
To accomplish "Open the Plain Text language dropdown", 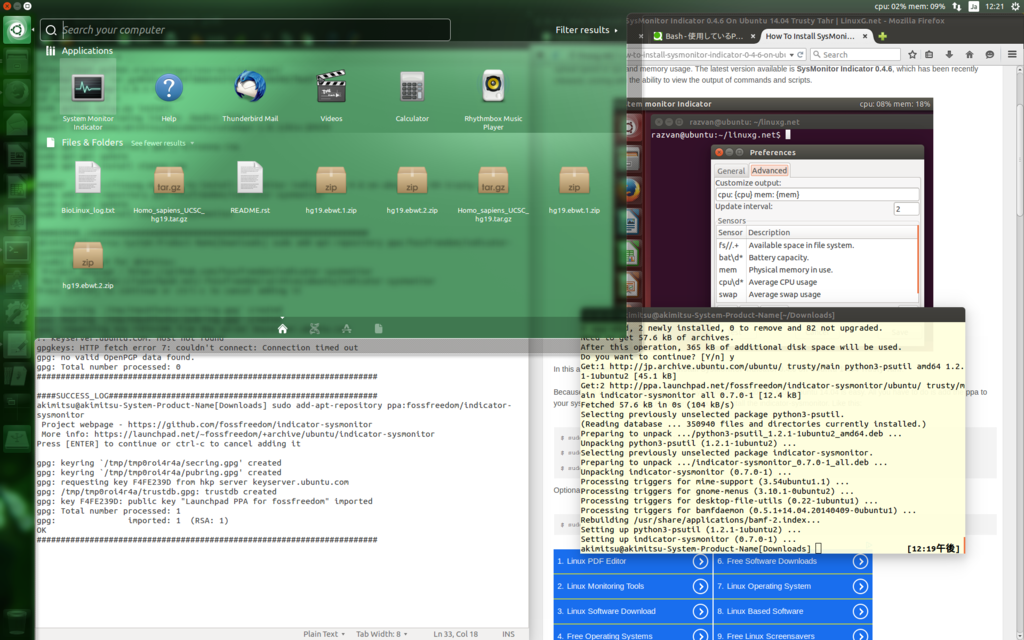I will tap(324, 634).
